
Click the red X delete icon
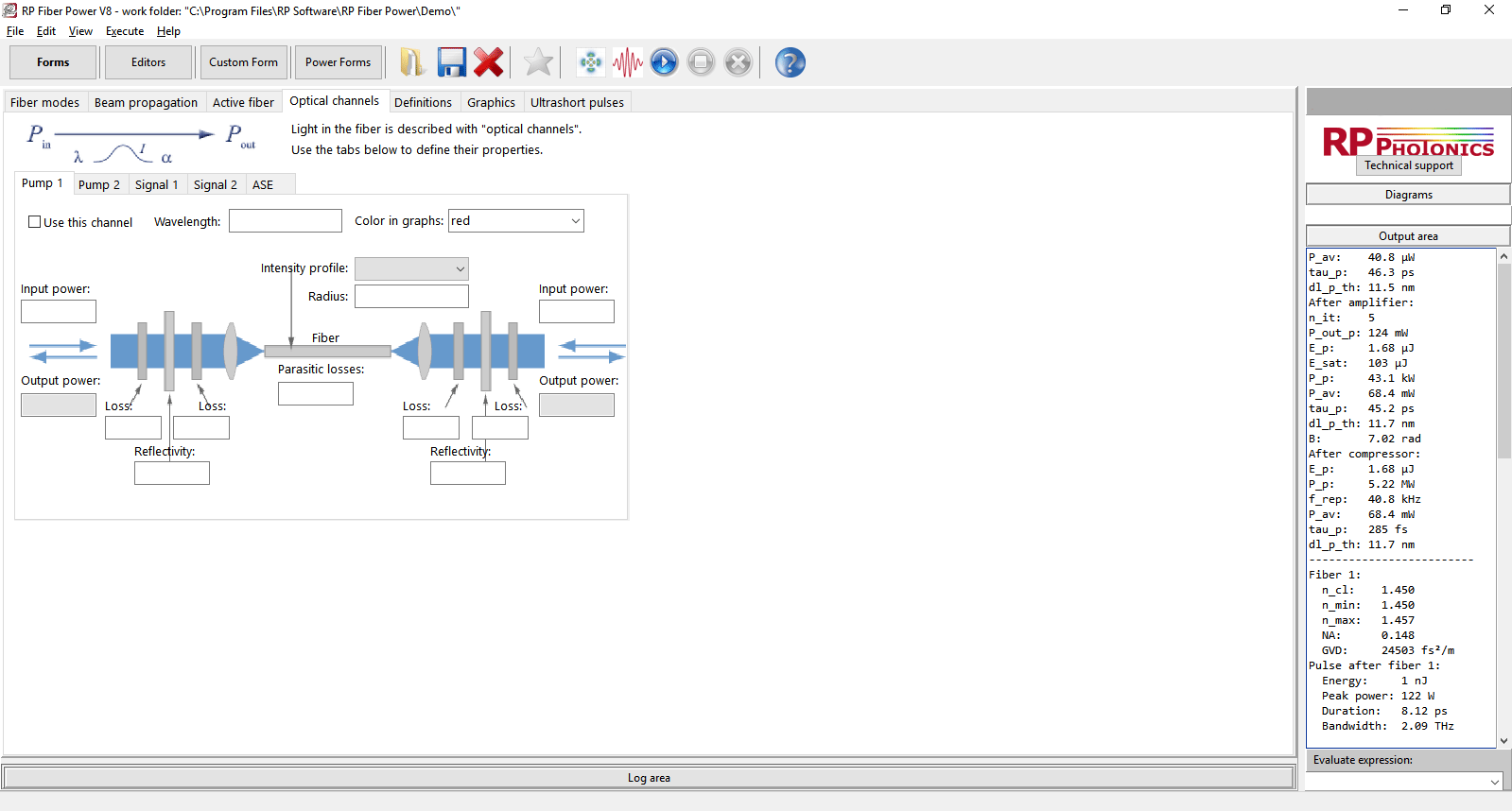(x=489, y=62)
